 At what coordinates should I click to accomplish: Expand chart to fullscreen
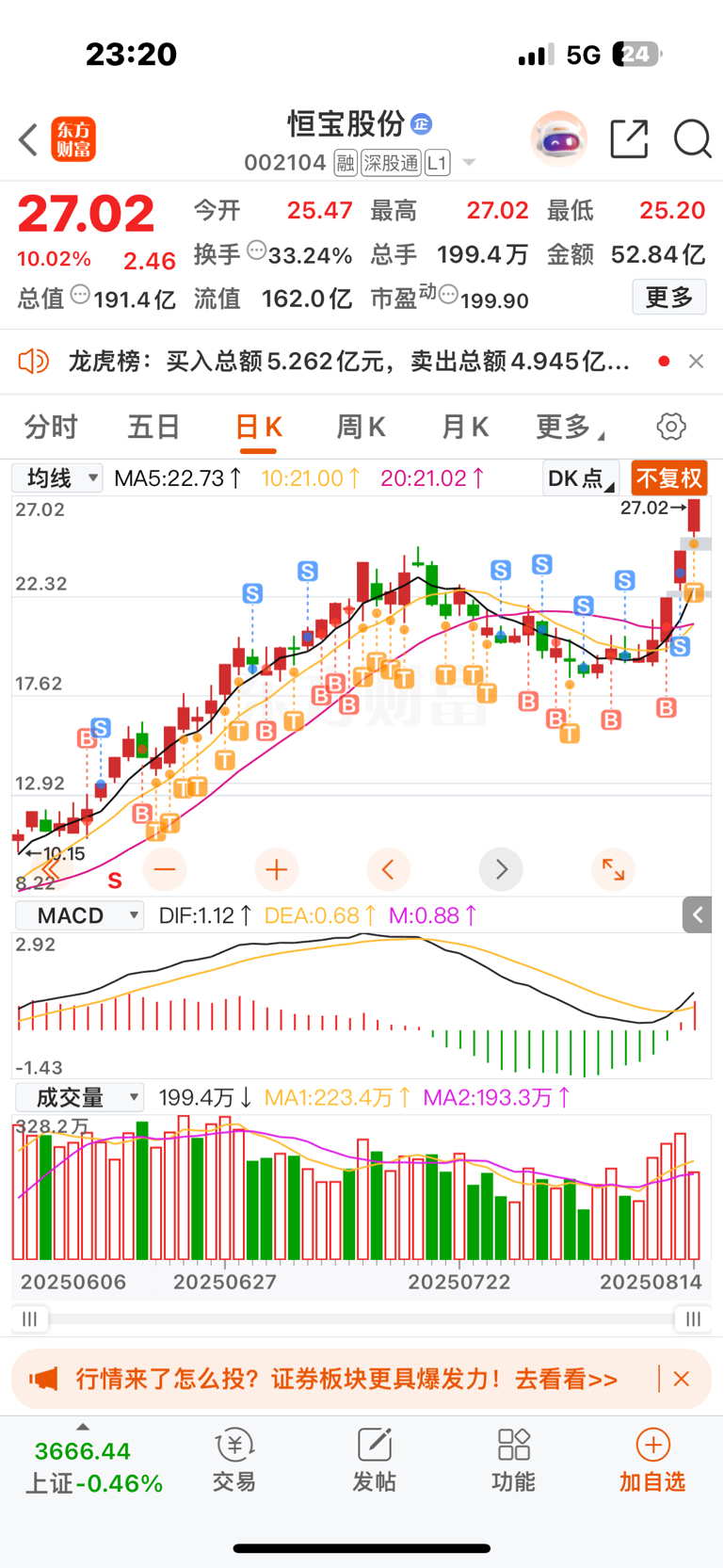[x=613, y=869]
